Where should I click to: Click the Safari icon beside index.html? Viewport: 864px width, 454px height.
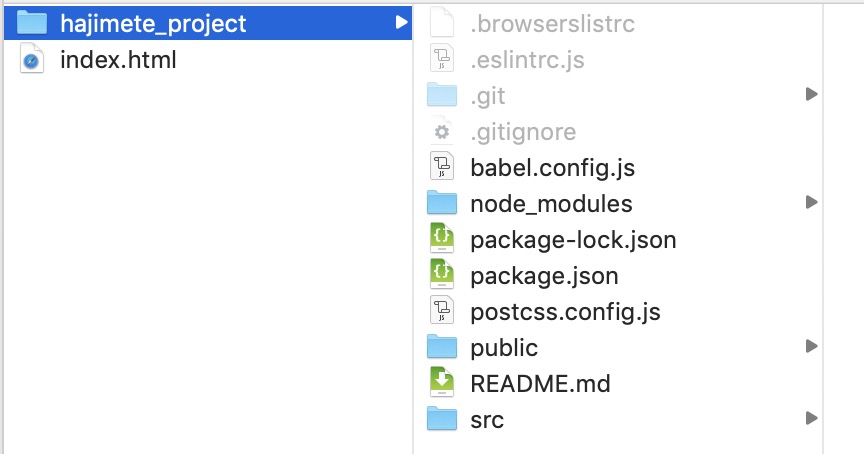tap(31, 59)
